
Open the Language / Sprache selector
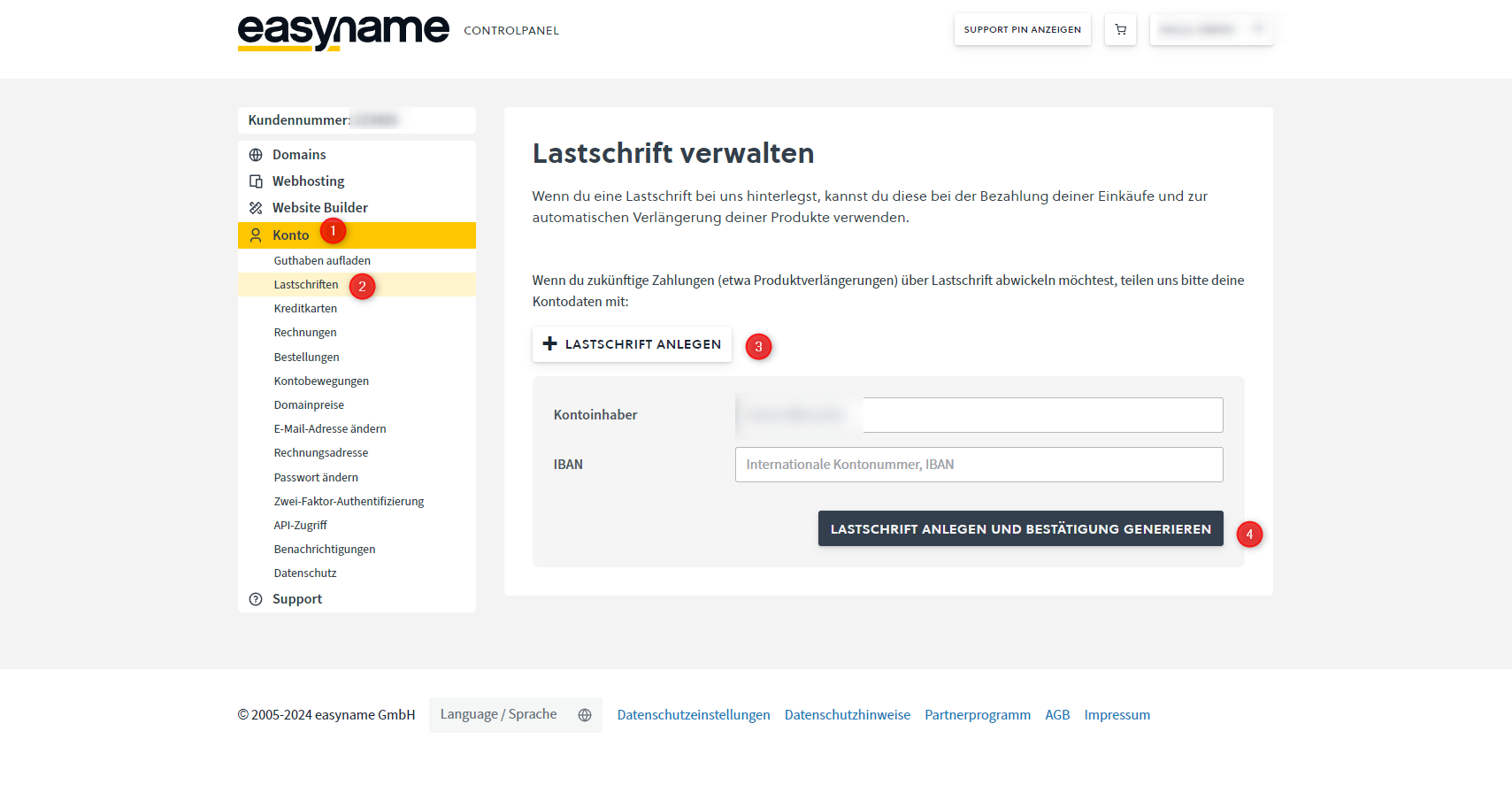coord(515,715)
